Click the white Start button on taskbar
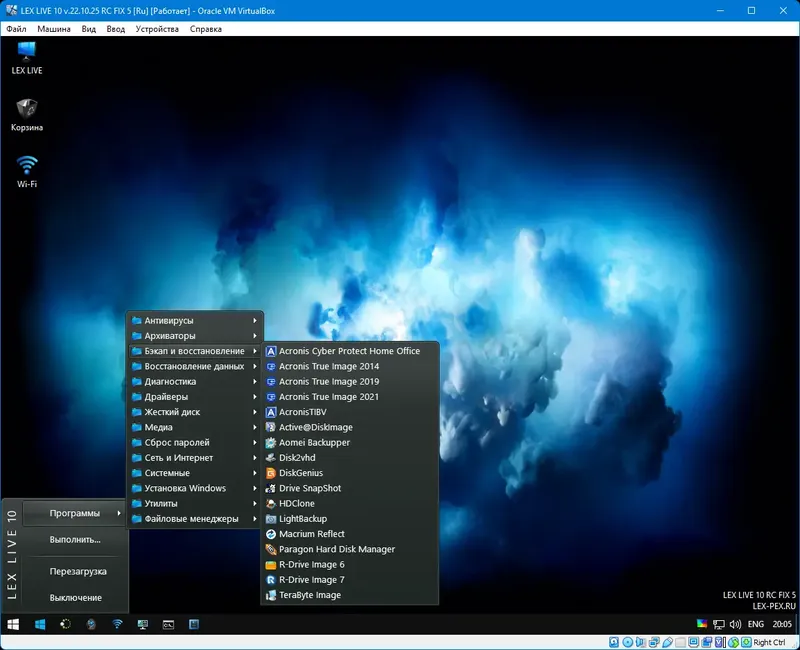 pyautogui.click(x=13, y=624)
